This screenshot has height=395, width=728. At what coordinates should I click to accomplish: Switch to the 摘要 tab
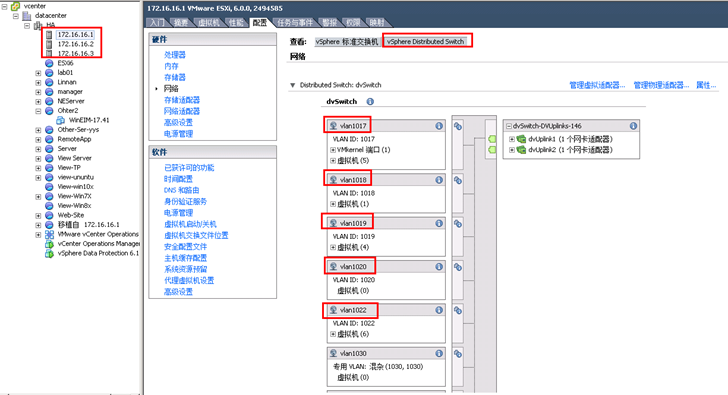(181, 23)
